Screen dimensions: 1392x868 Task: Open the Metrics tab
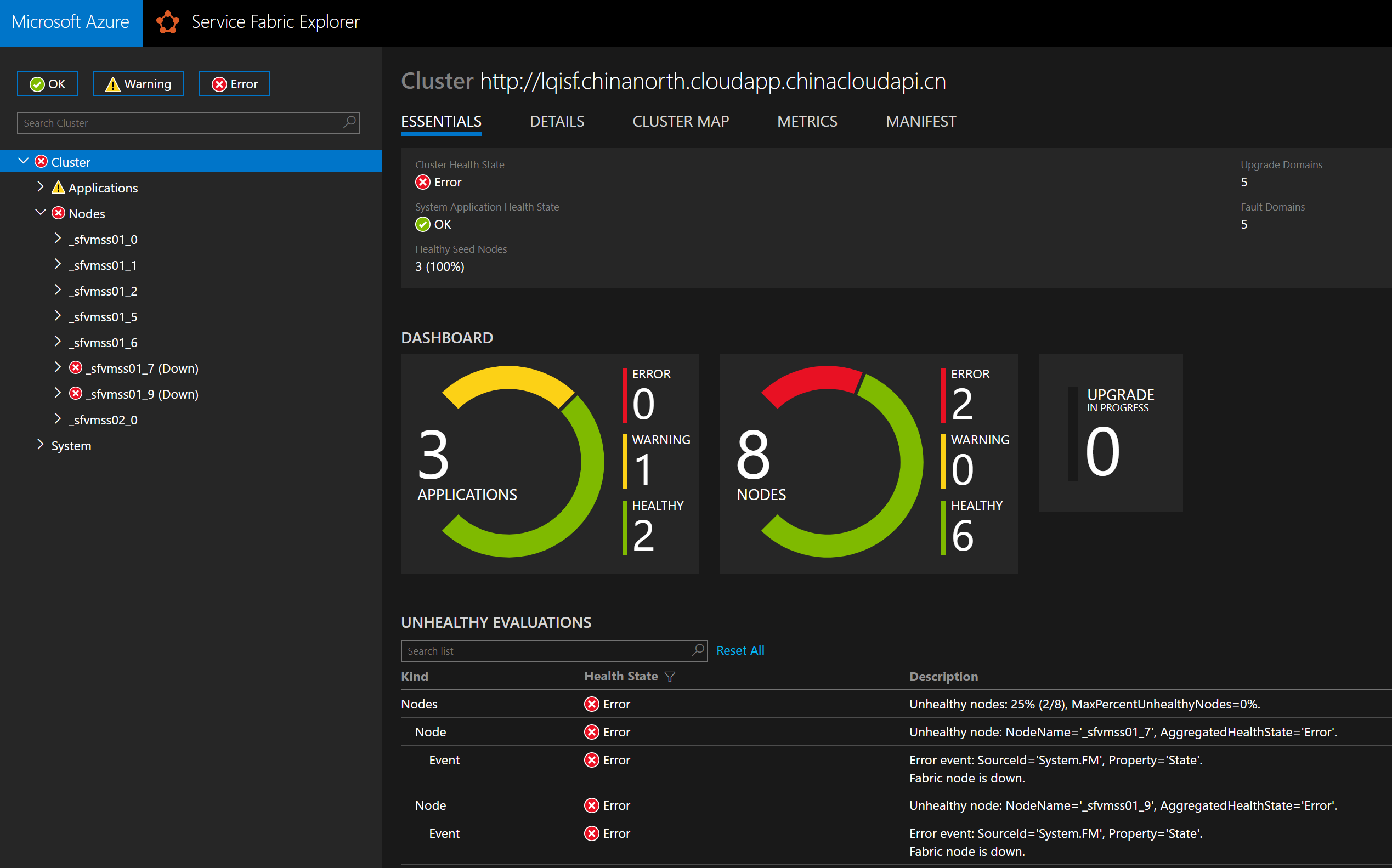(x=807, y=121)
